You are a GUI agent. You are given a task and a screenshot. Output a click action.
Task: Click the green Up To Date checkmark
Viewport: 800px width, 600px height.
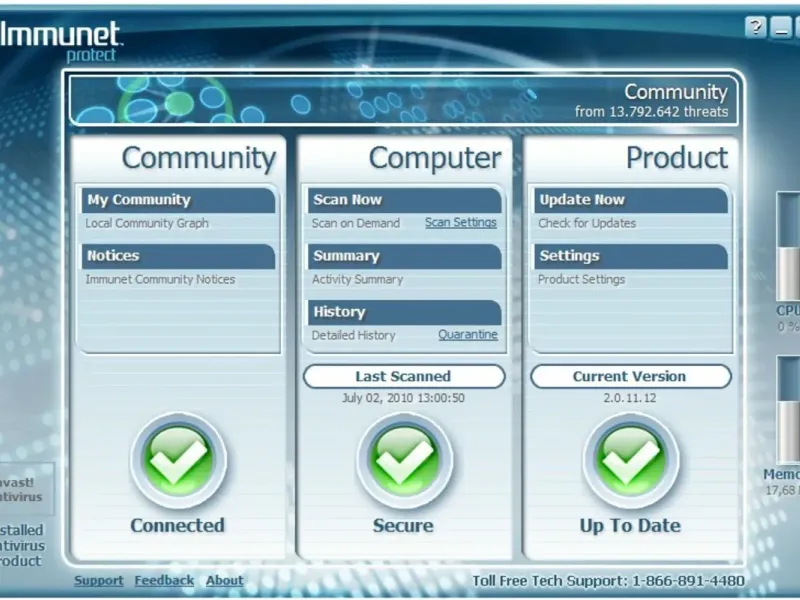631,460
